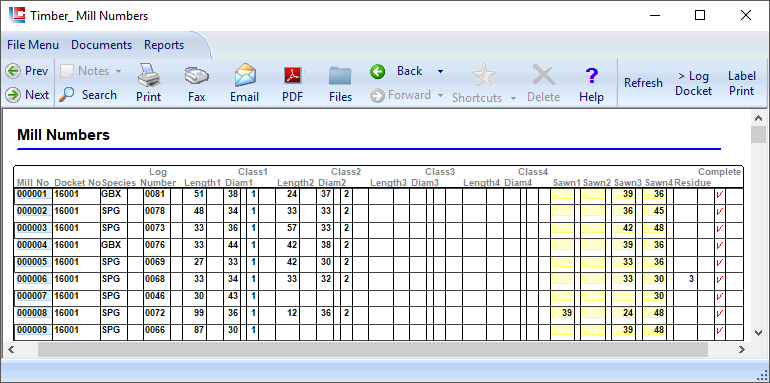Open Mill No 000001 link

click(32, 194)
